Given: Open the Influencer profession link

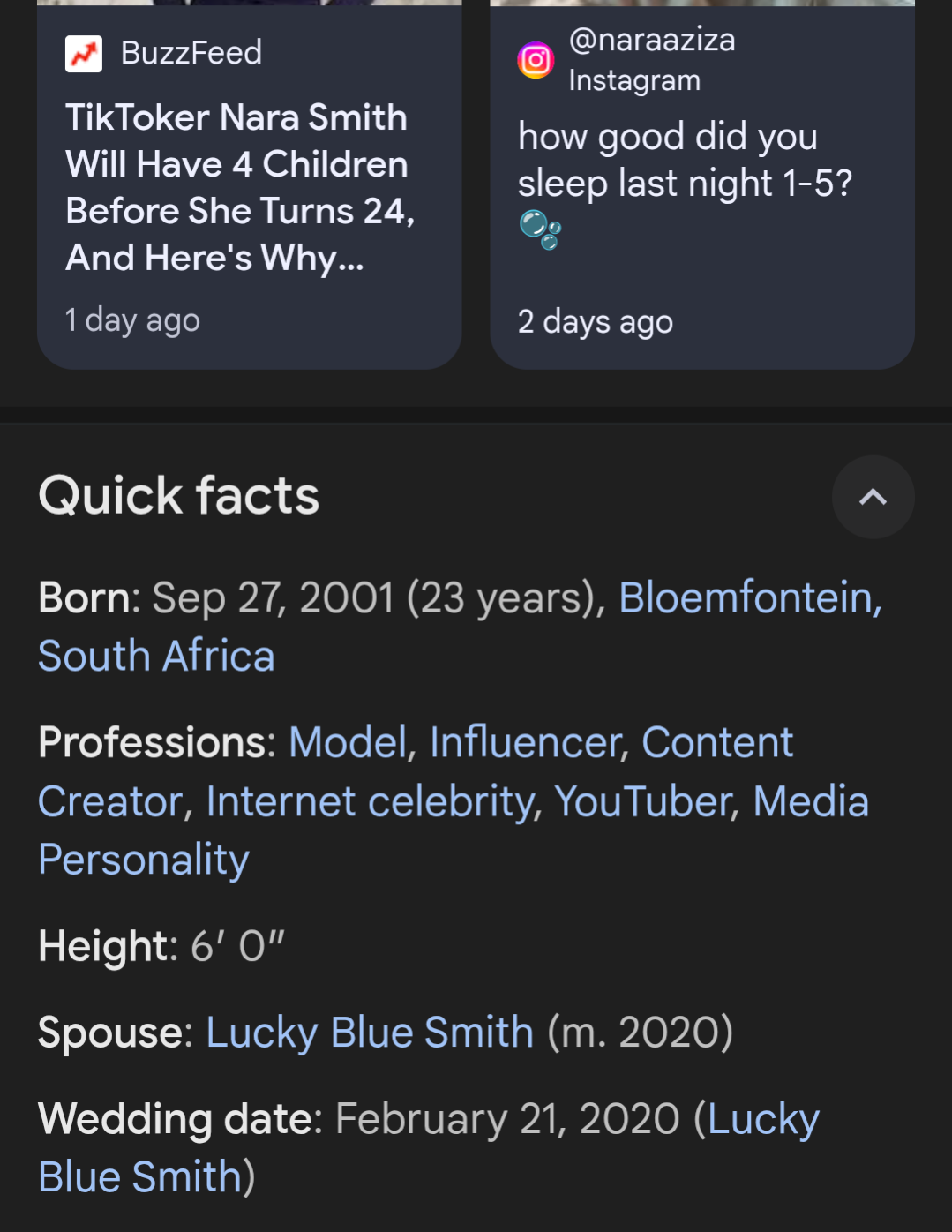Looking at the screenshot, I should coord(526,742).
